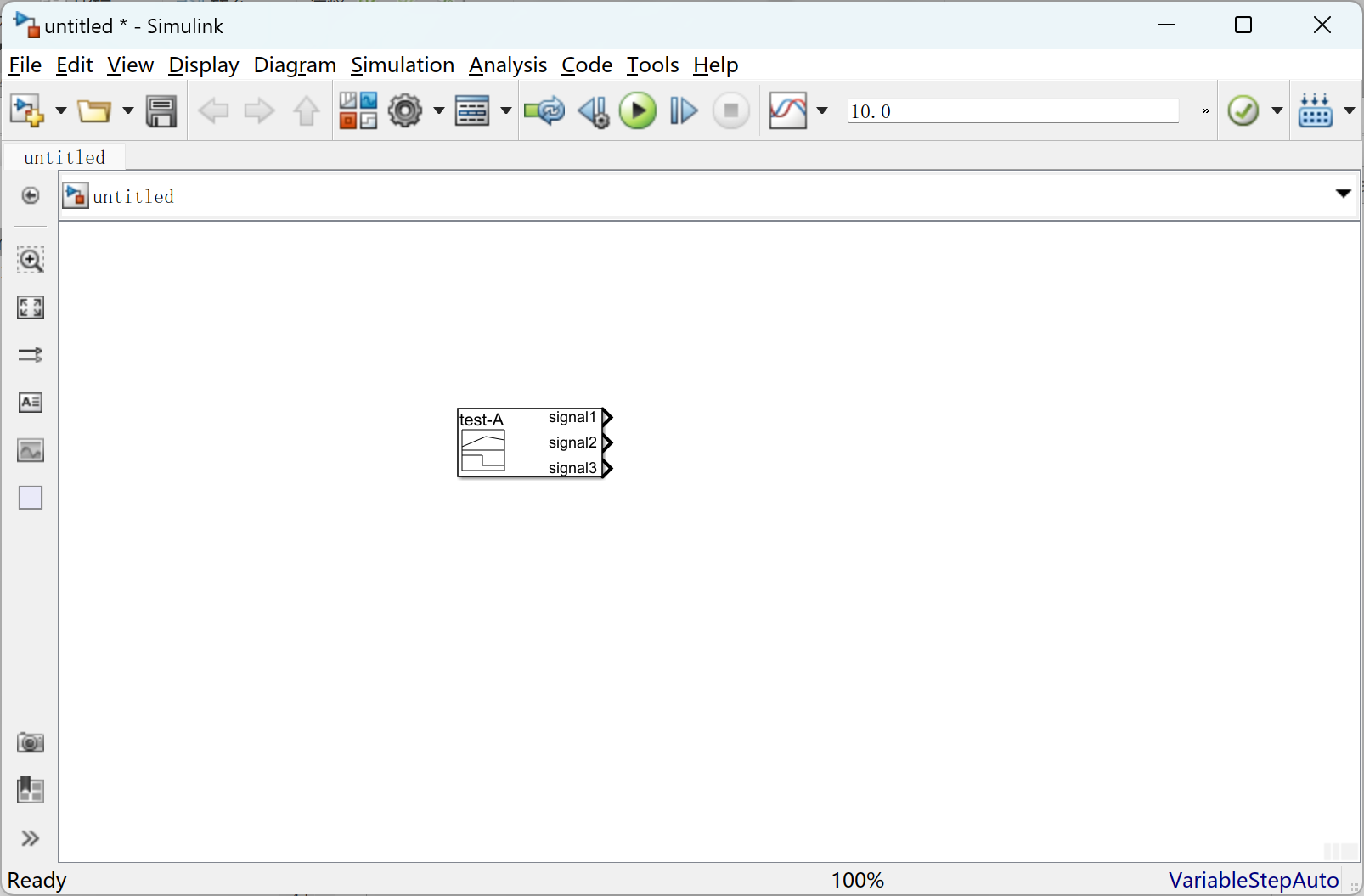Maximize the Simulink window
1364x896 pixels.
coord(1243,25)
